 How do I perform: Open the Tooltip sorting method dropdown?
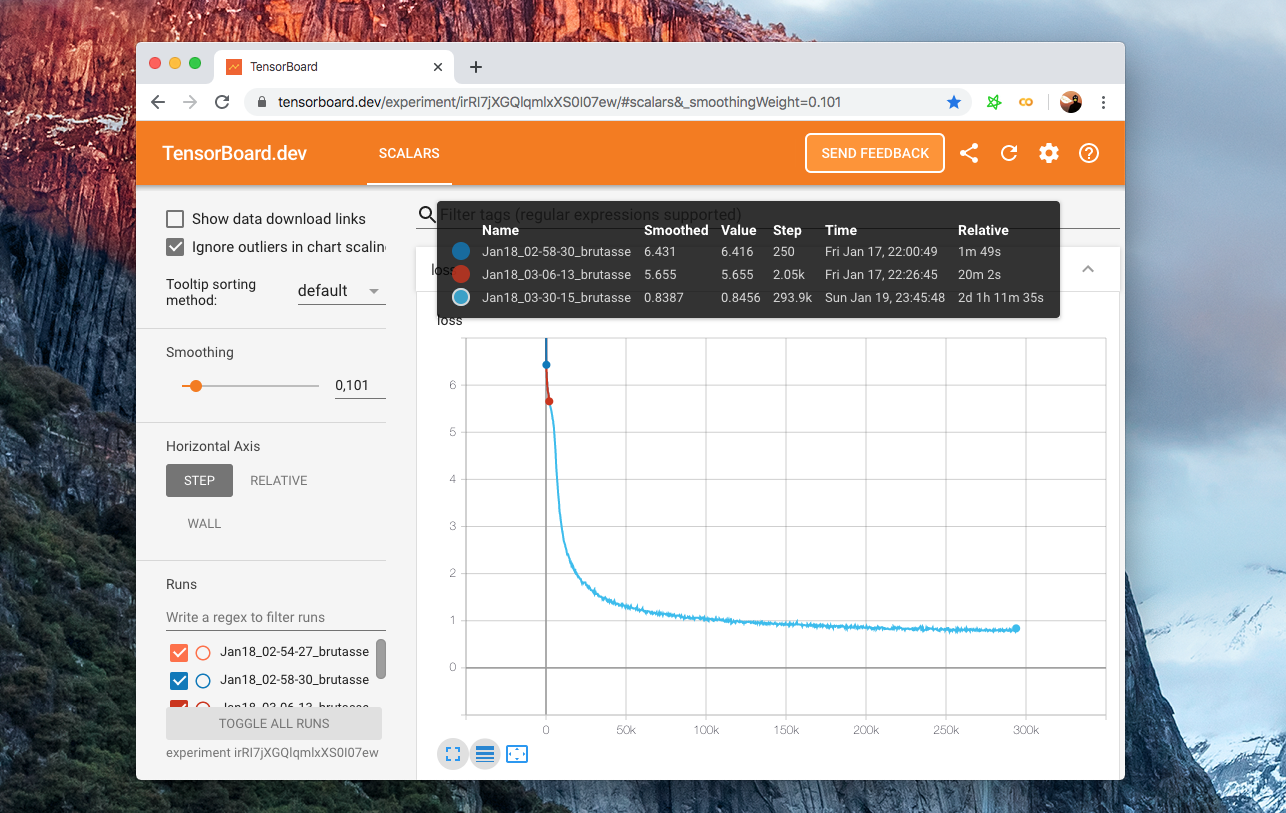[x=340, y=291]
